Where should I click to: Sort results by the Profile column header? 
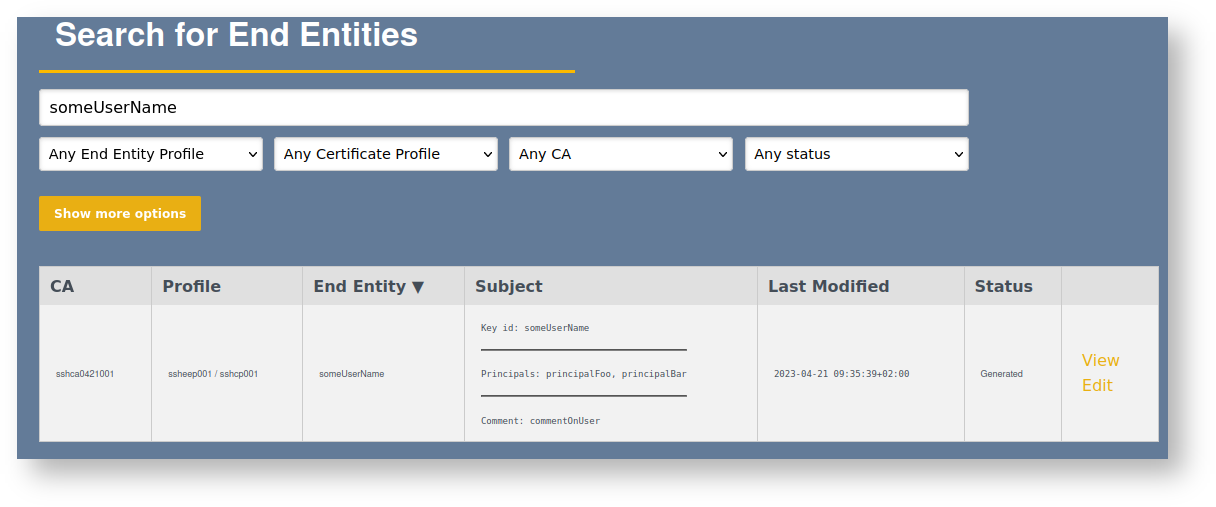(192, 286)
